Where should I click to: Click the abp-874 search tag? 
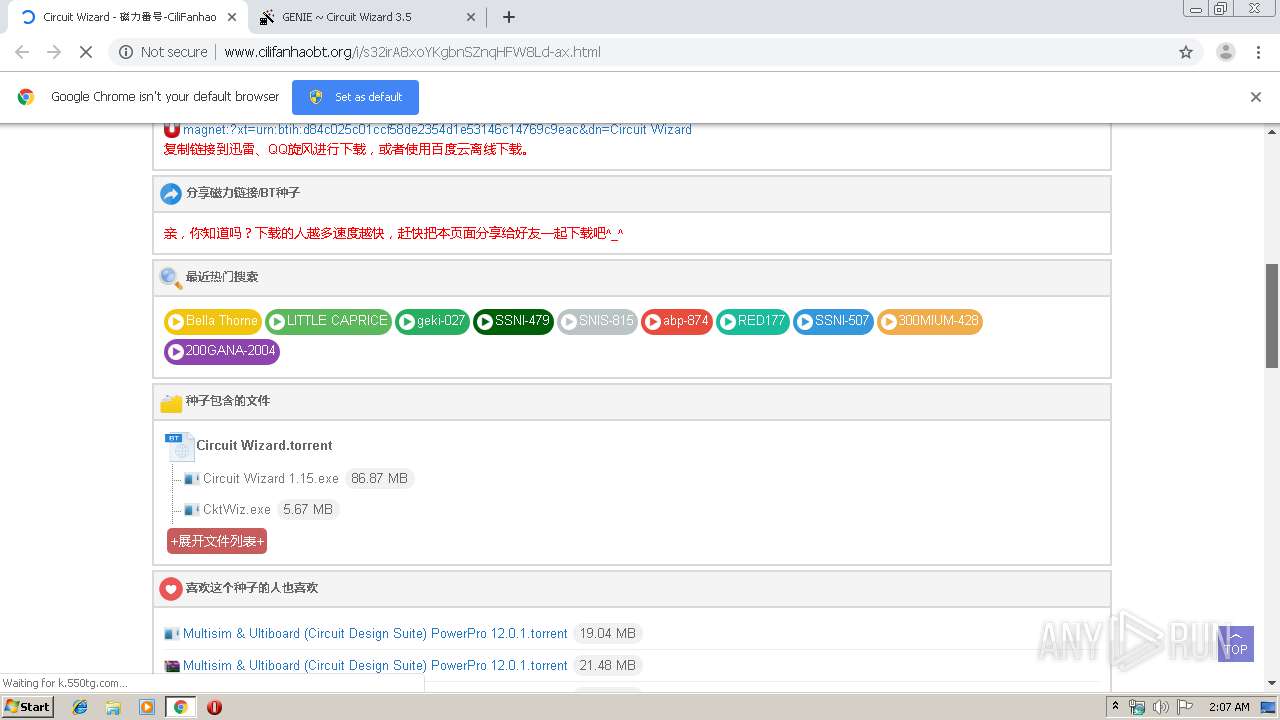point(677,321)
